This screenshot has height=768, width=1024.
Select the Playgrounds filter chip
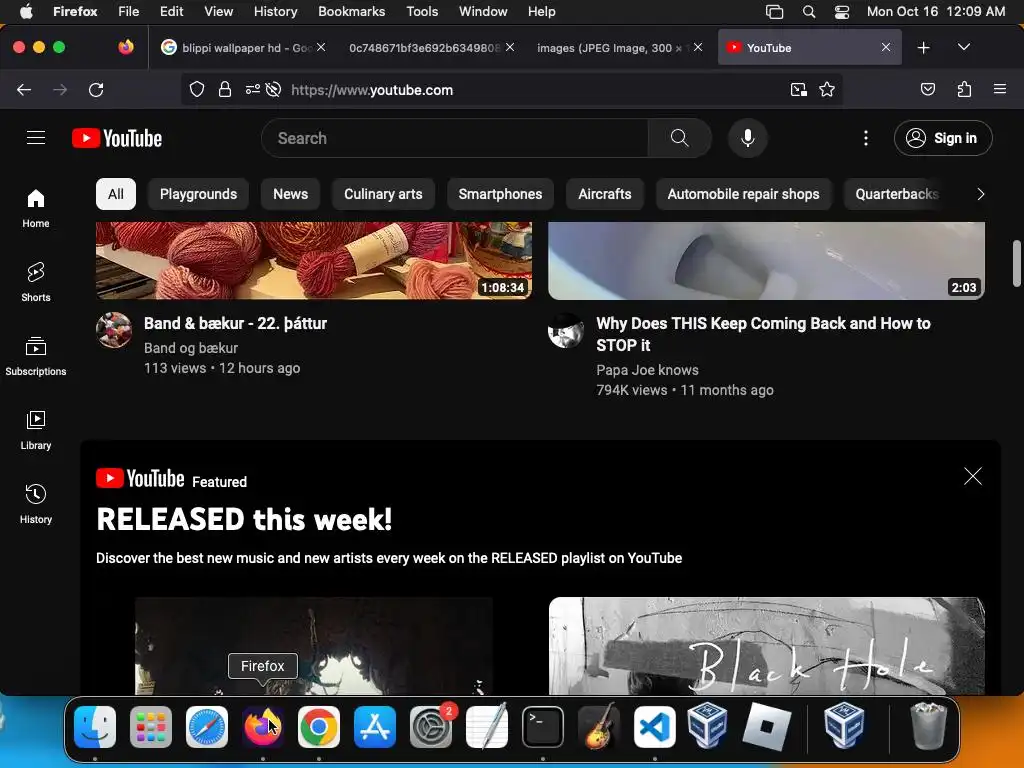[x=199, y=194]
